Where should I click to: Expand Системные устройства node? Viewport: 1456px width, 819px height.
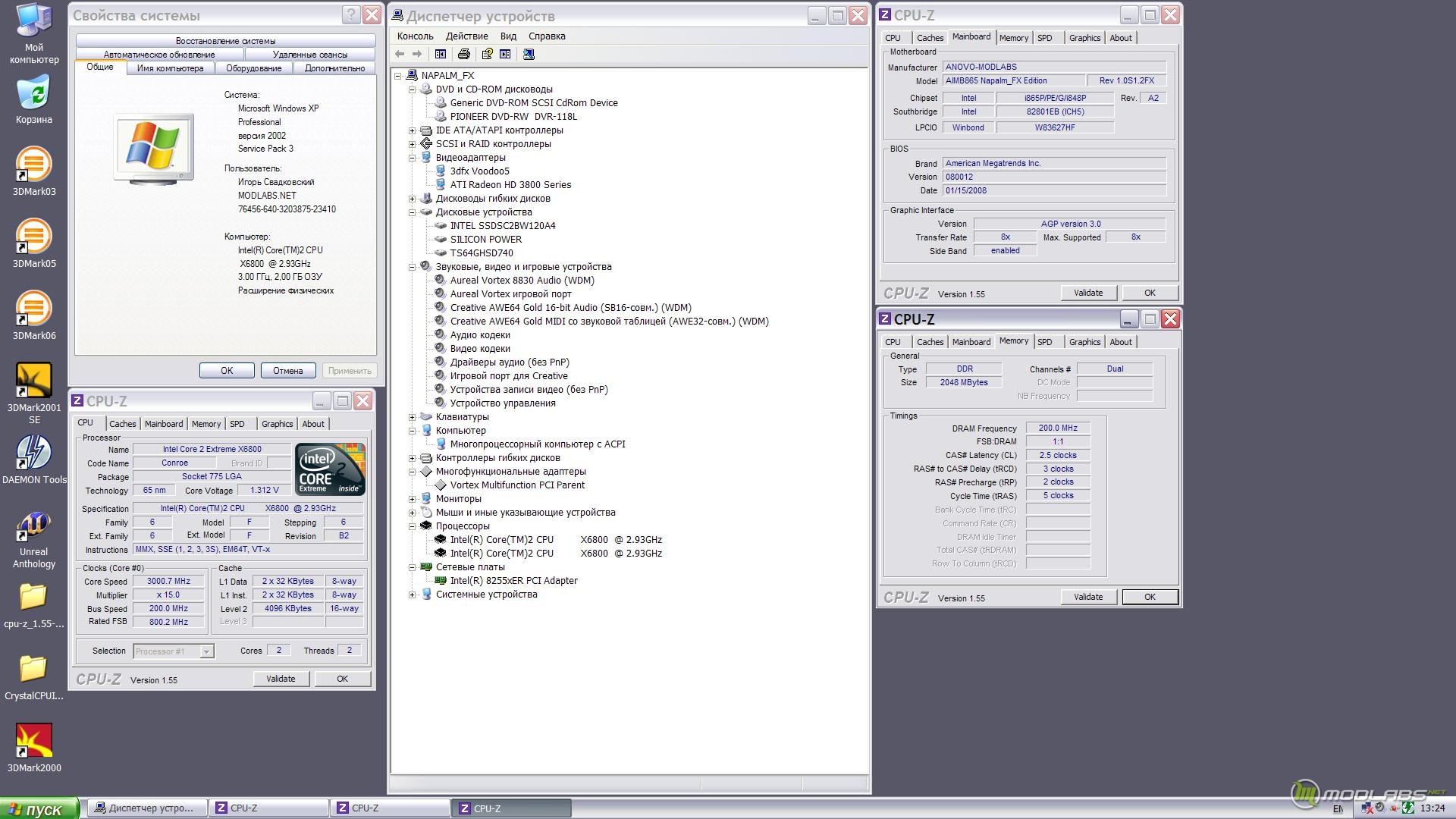click(413, 595)
